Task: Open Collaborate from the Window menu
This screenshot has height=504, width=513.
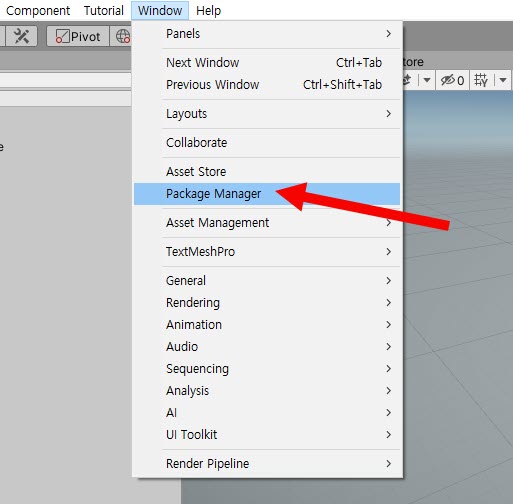Action: pyautogui.click(x=267, y=143)
